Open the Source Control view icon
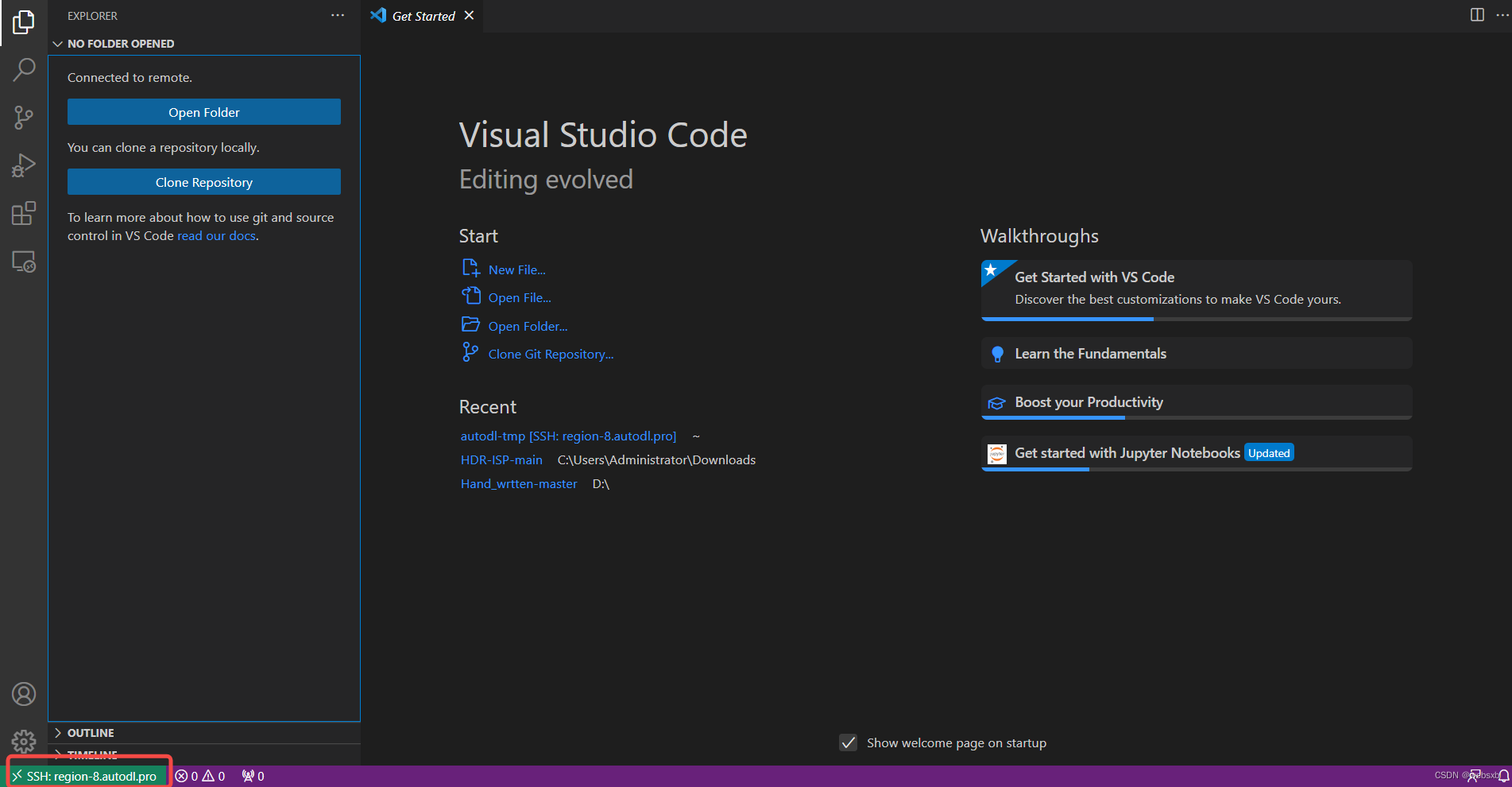The height and width of the screenshot is (787, 1512). click(x=24, y=118)
